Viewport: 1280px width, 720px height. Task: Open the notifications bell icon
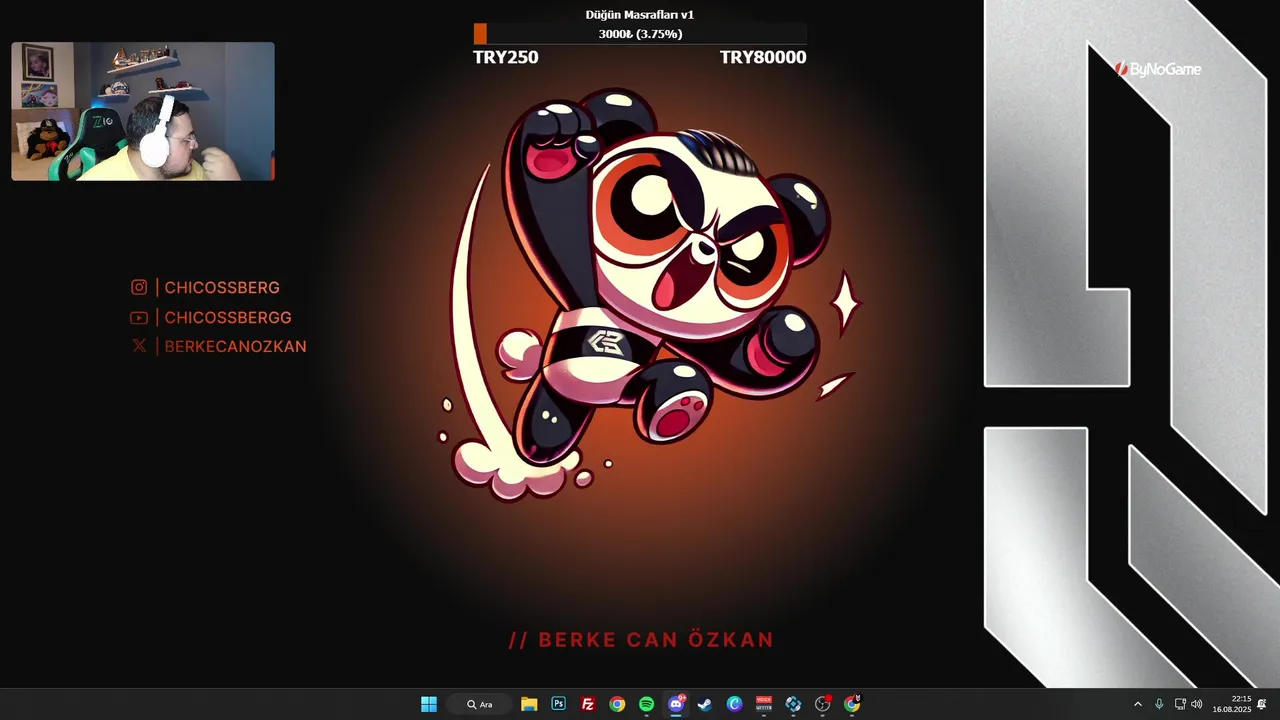[1262, 704]
